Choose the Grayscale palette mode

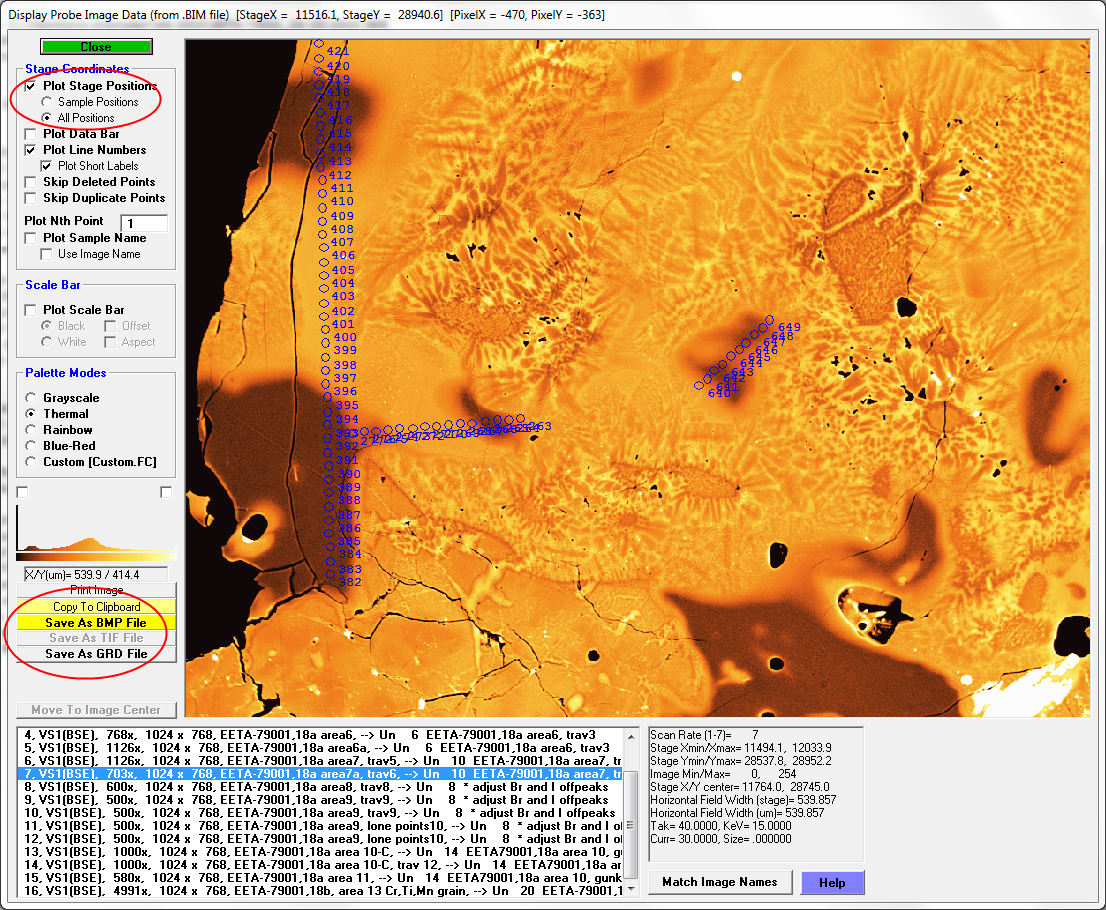(x=31, y=398)
